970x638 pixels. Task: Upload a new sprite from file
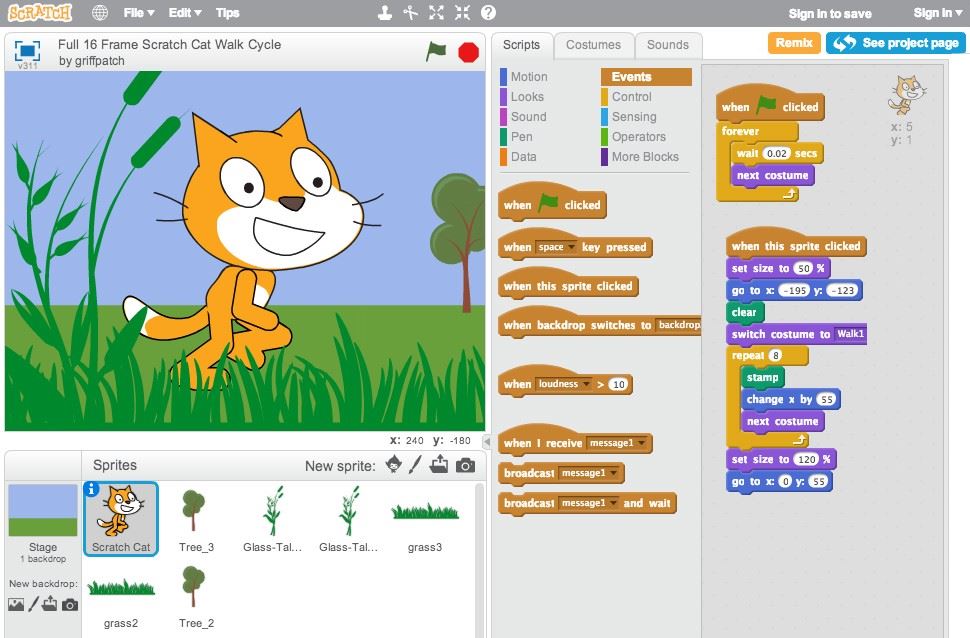[x=439, y=464]
